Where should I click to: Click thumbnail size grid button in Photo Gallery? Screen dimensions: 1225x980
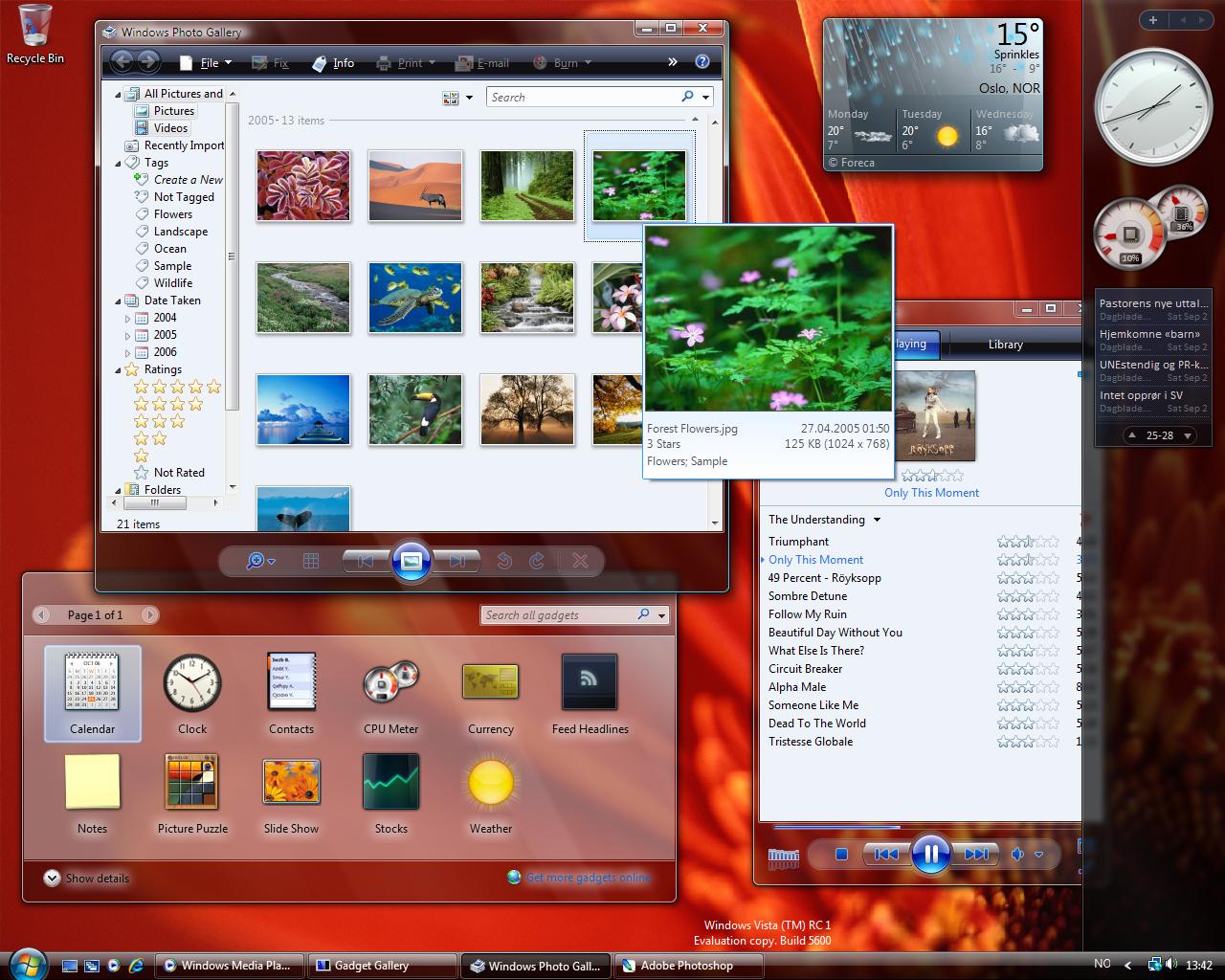pos(311,562)
